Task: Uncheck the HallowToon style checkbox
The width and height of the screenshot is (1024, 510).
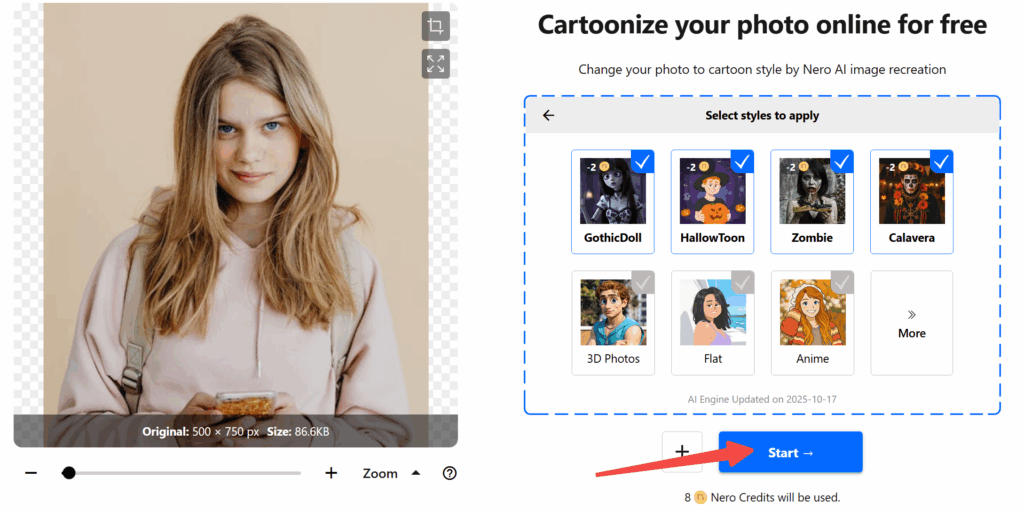Action: point(742,162)
